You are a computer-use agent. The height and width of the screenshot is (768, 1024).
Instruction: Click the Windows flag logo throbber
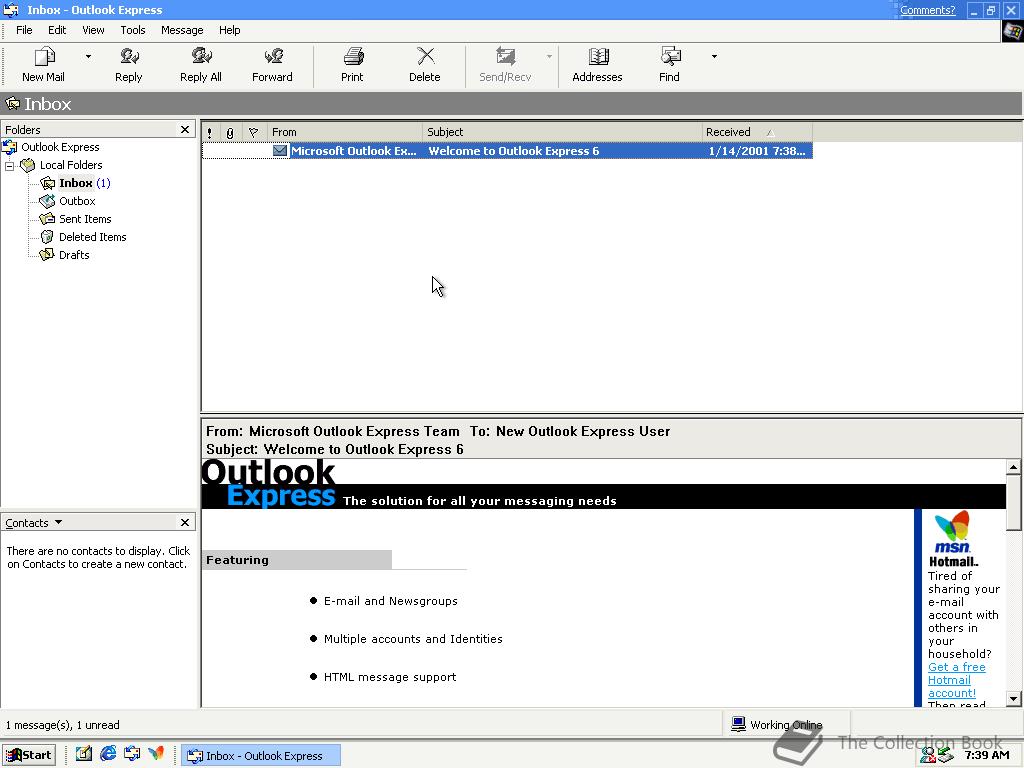click(x=1012, y=31)
